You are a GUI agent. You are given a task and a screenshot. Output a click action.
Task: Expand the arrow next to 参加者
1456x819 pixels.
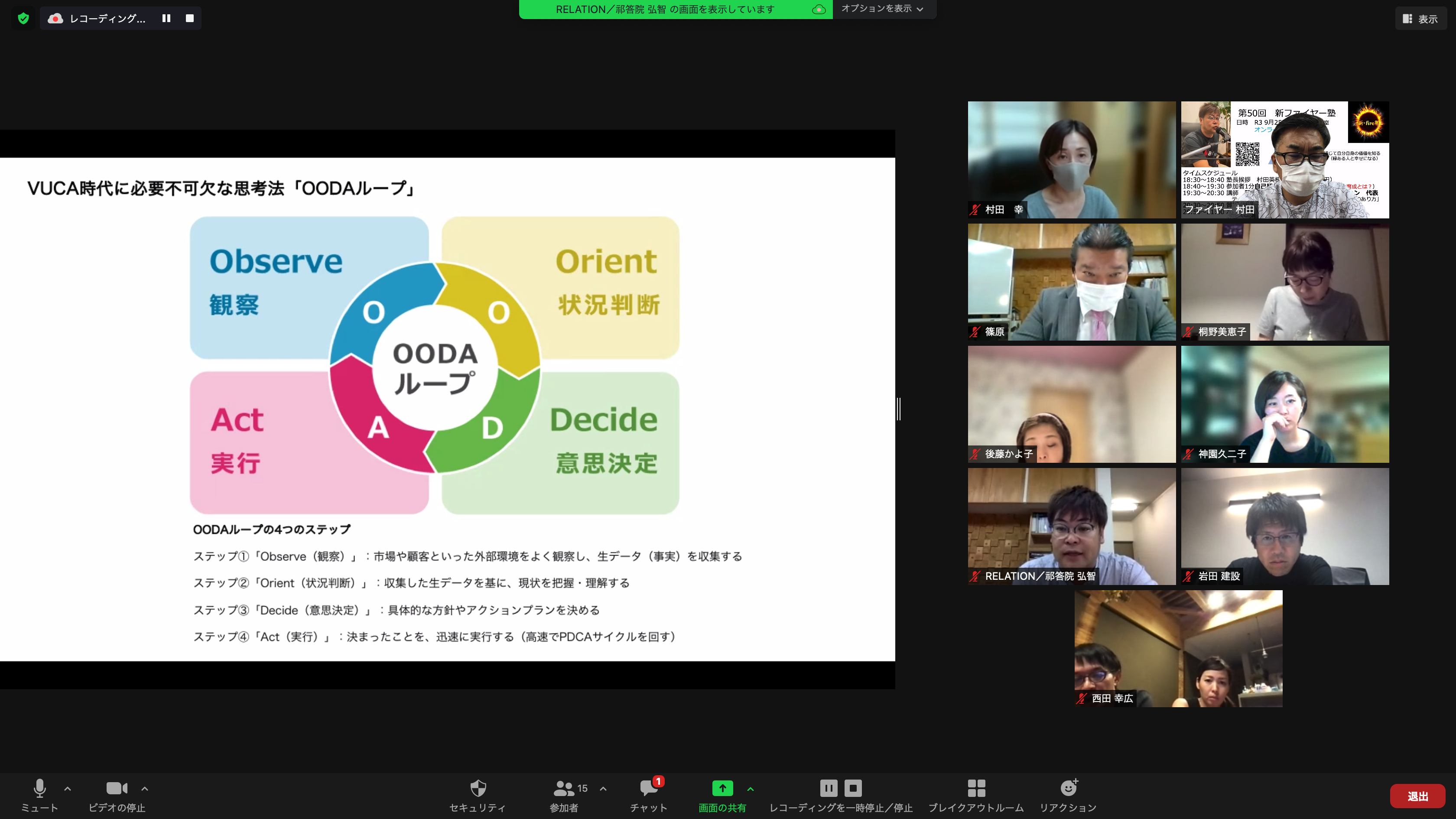pos(603,789)
